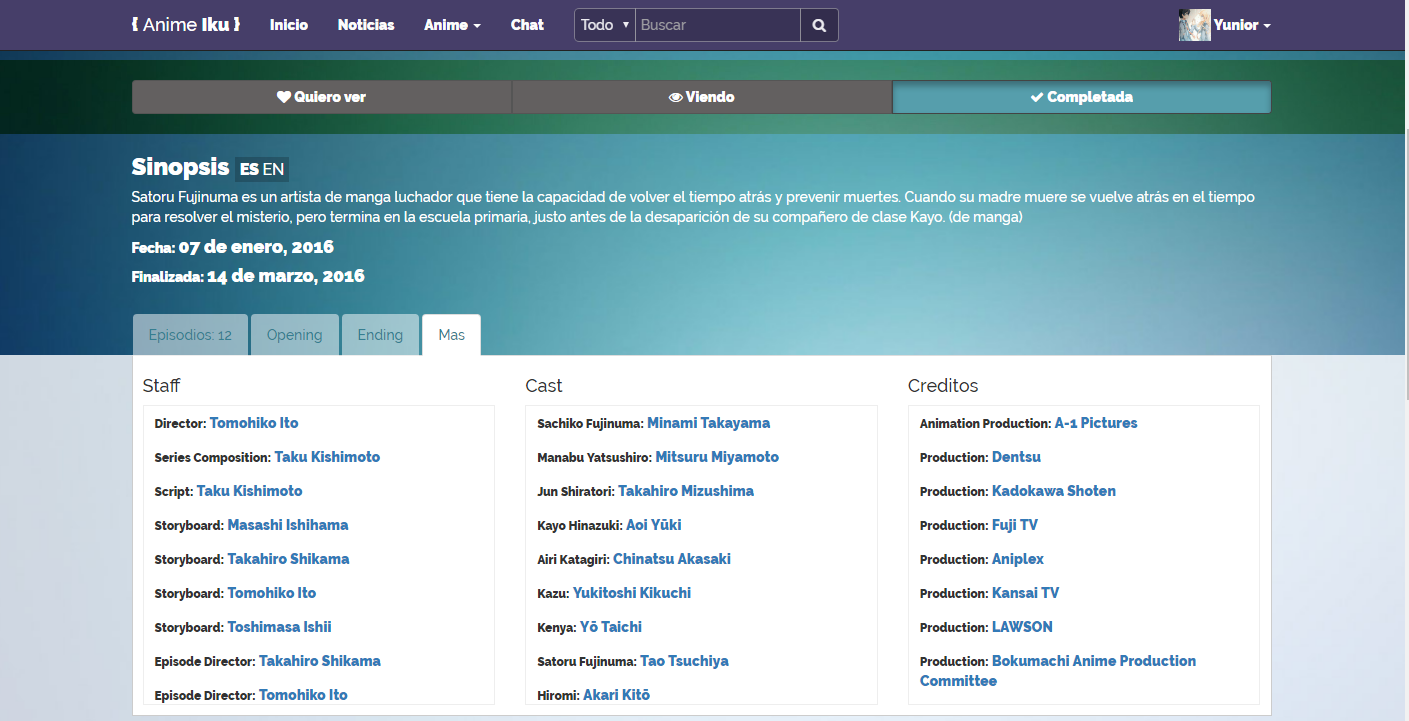This screenshot has width=1409, height=721.
Task: Open the Chat page
Action: 527,25
